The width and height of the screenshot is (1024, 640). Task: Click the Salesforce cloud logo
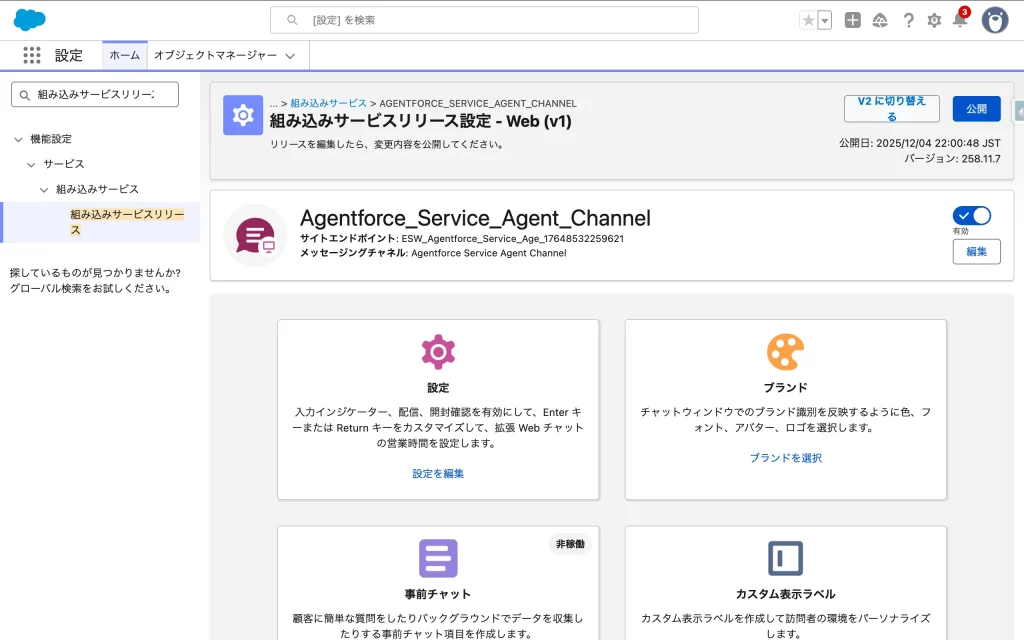[x=30, y=20]
